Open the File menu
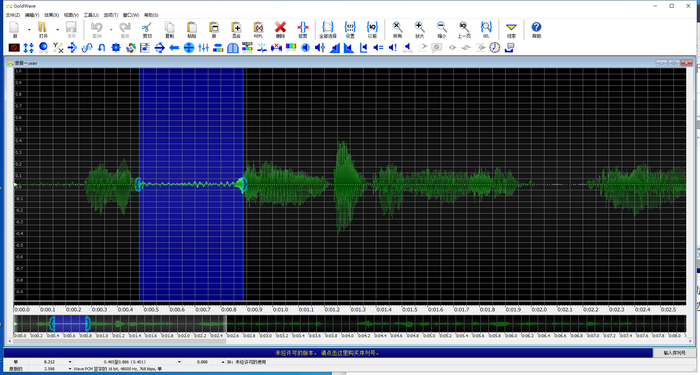 [12, 15]
